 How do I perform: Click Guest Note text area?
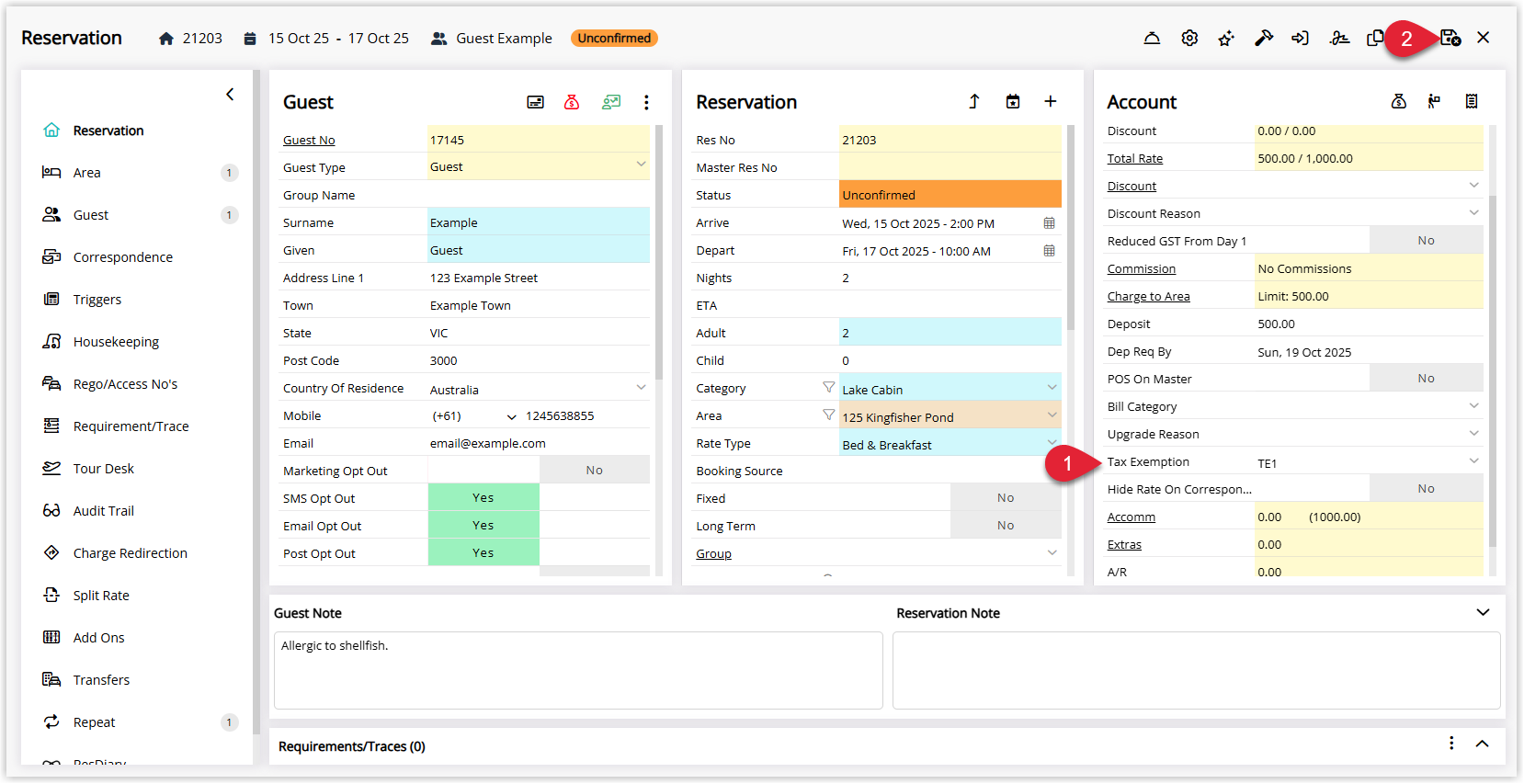pos(578,670)
